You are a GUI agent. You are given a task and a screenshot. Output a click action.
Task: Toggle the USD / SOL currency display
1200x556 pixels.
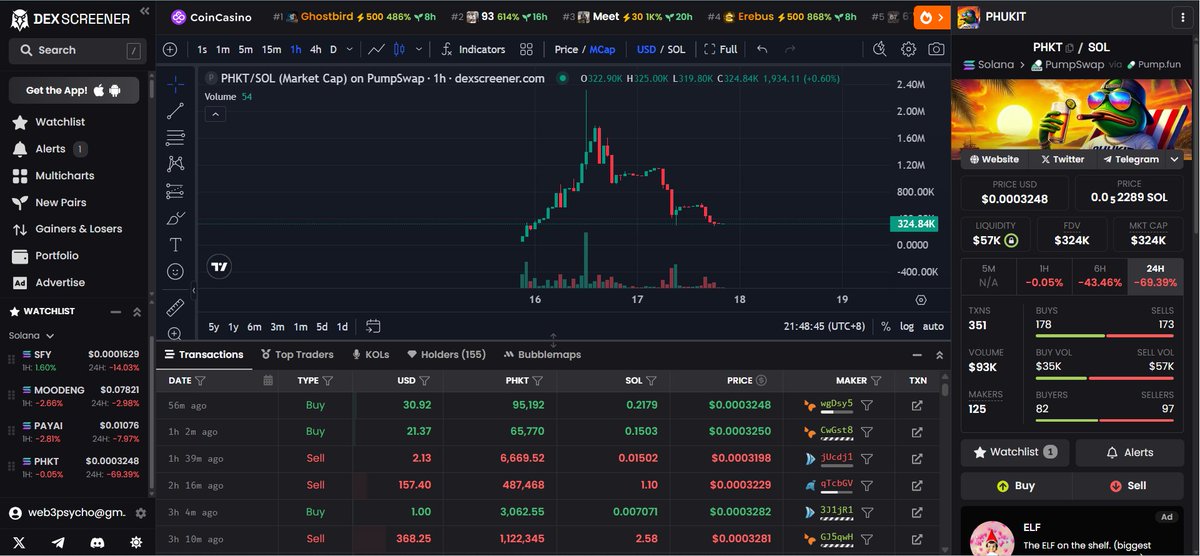coord(661,49)
